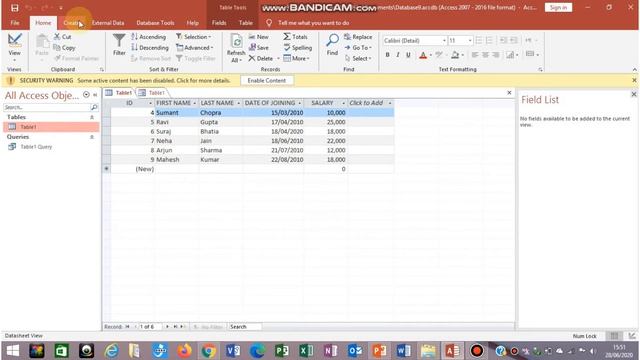640x360 pixels.
Task: Collapse the Tables group
Action: point(92,117)
